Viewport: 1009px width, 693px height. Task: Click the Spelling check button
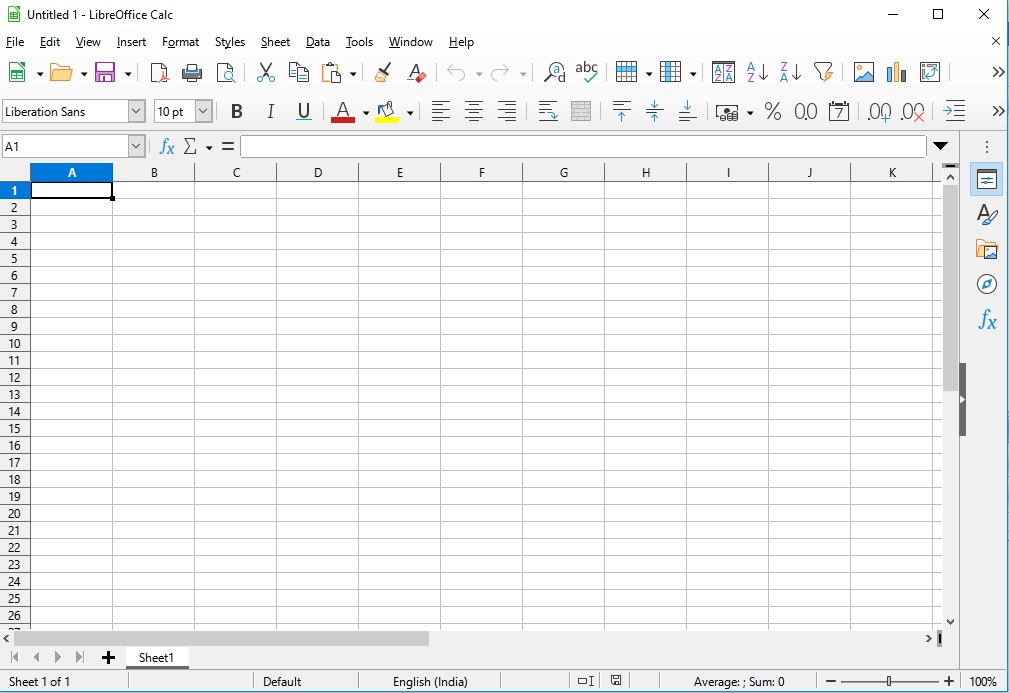587,72
